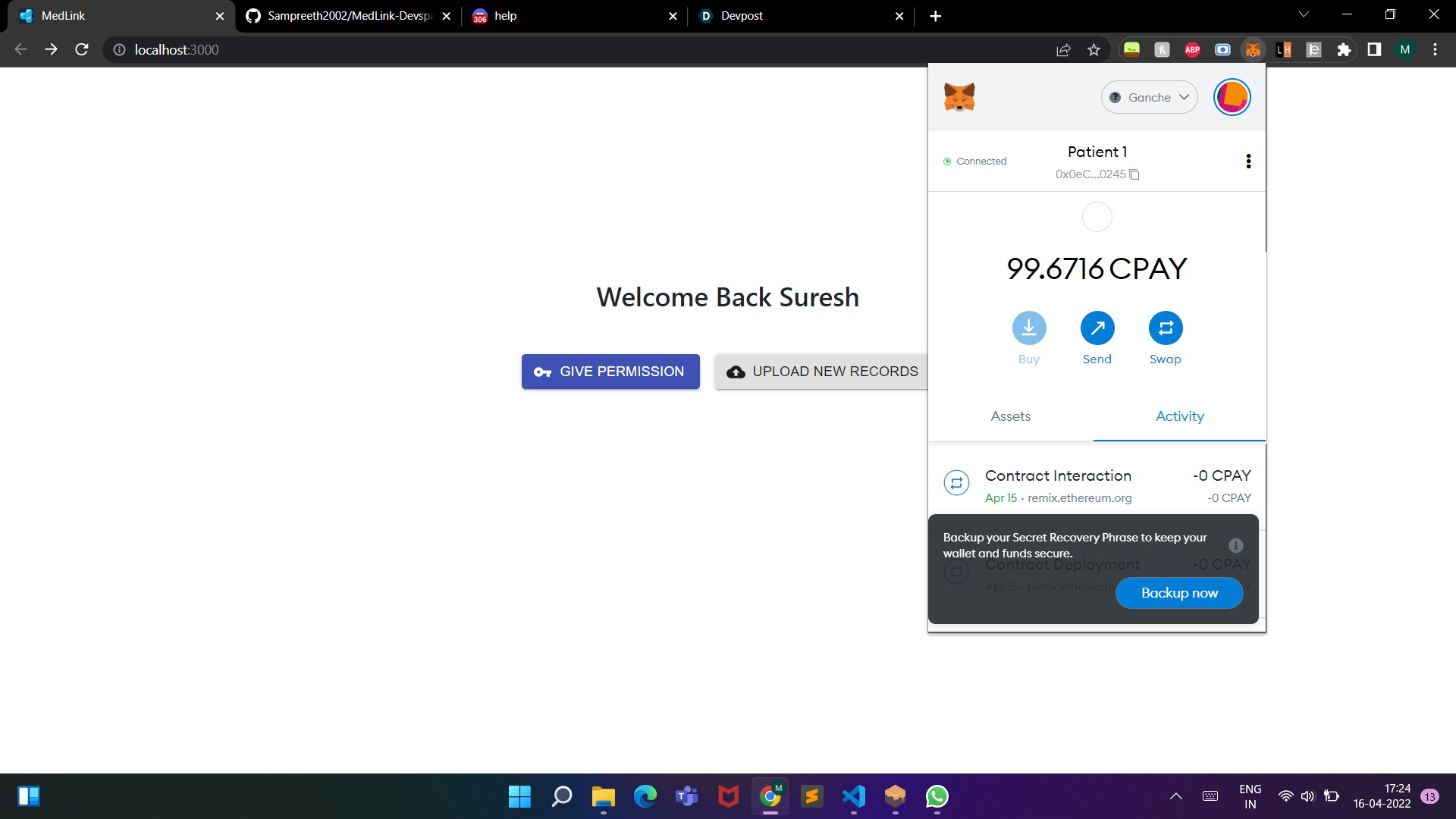Click the Connected status indicator

point(974,162)
